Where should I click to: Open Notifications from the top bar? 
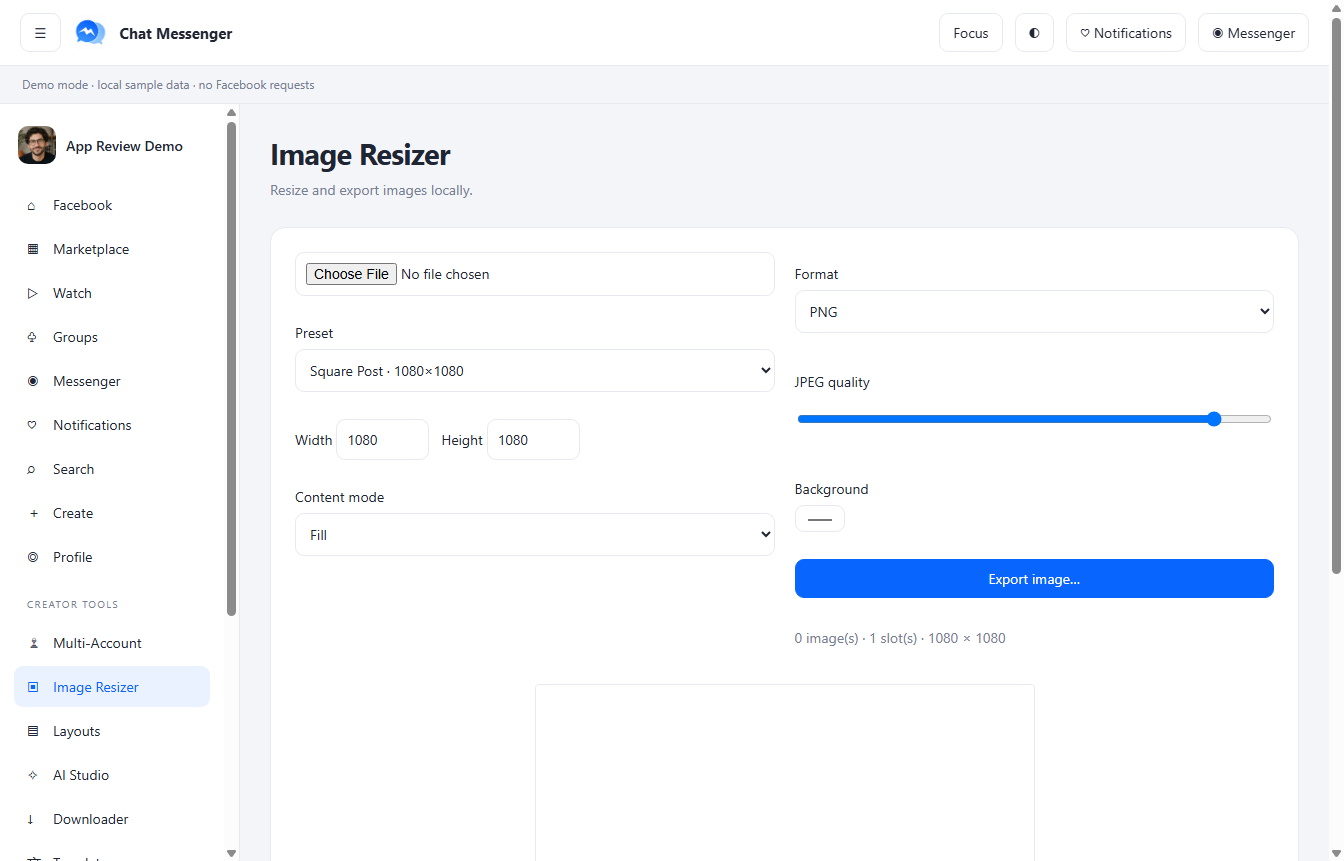1126,33
